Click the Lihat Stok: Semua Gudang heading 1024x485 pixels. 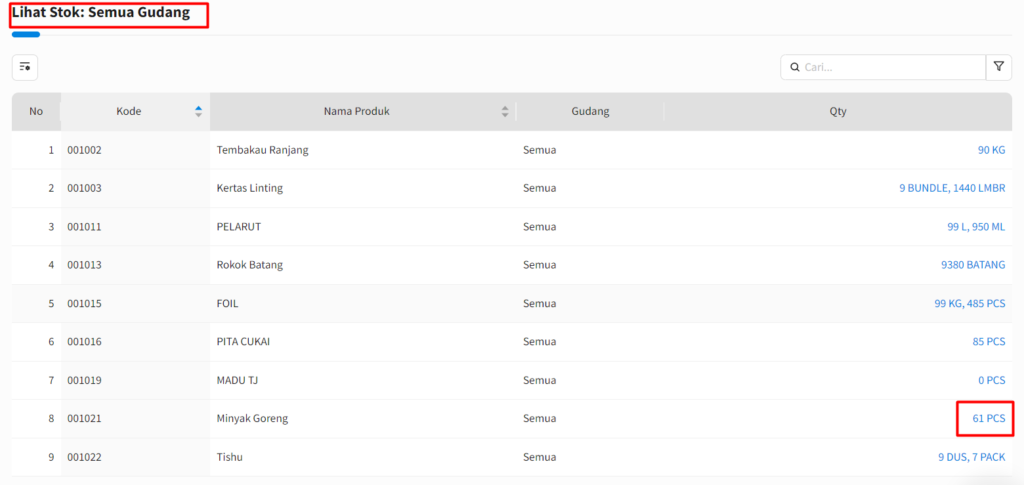[101, 13]
